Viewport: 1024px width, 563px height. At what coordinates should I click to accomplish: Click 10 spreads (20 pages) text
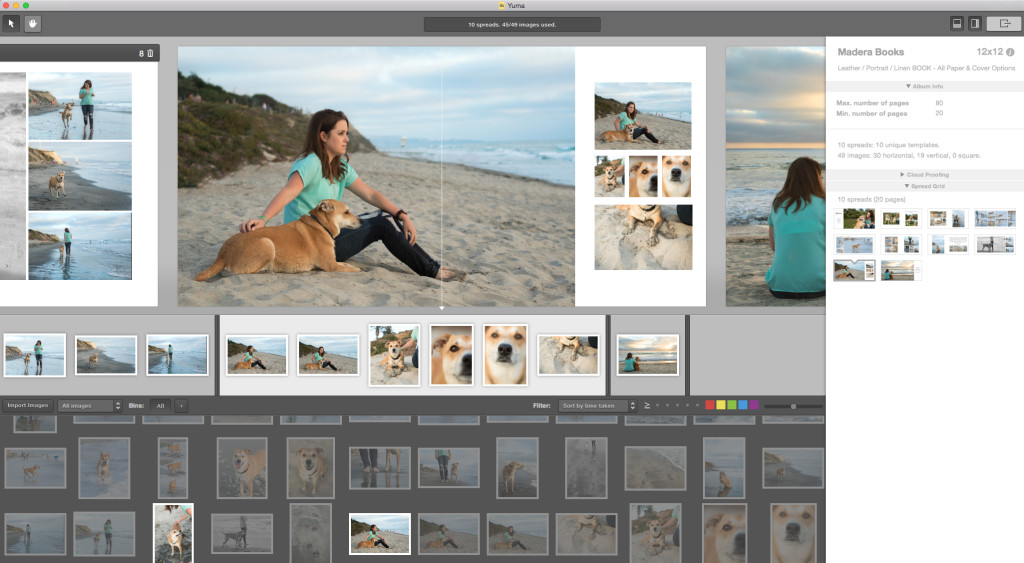871,199
